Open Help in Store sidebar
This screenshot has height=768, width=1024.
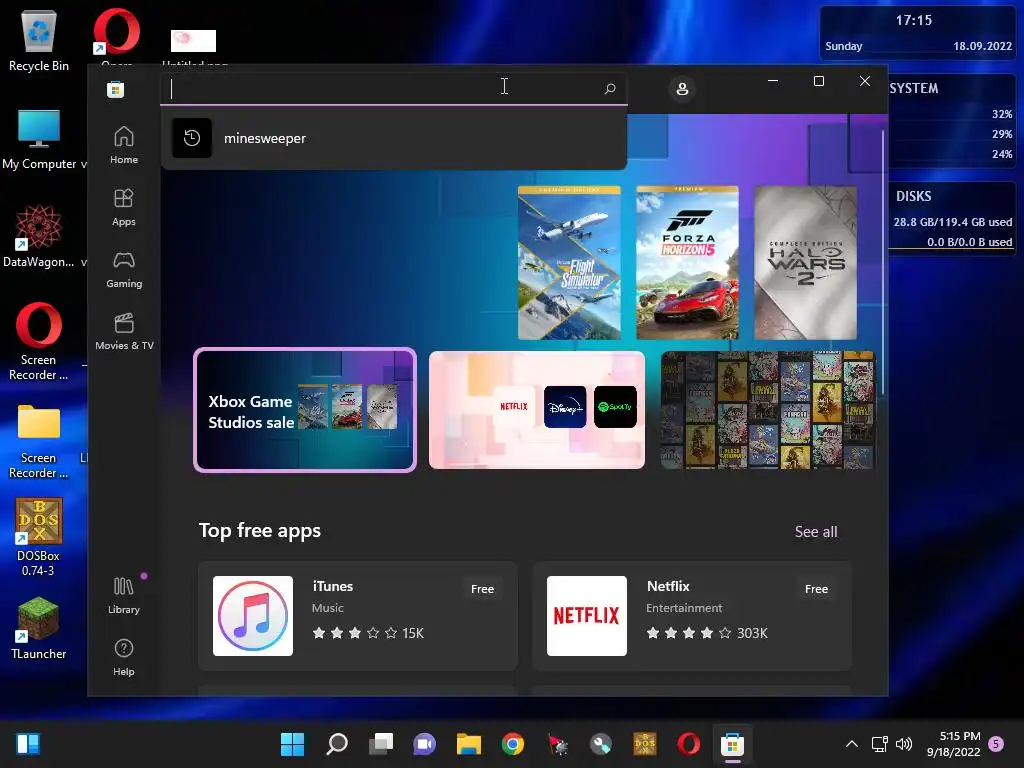click(x=123, y=657)
